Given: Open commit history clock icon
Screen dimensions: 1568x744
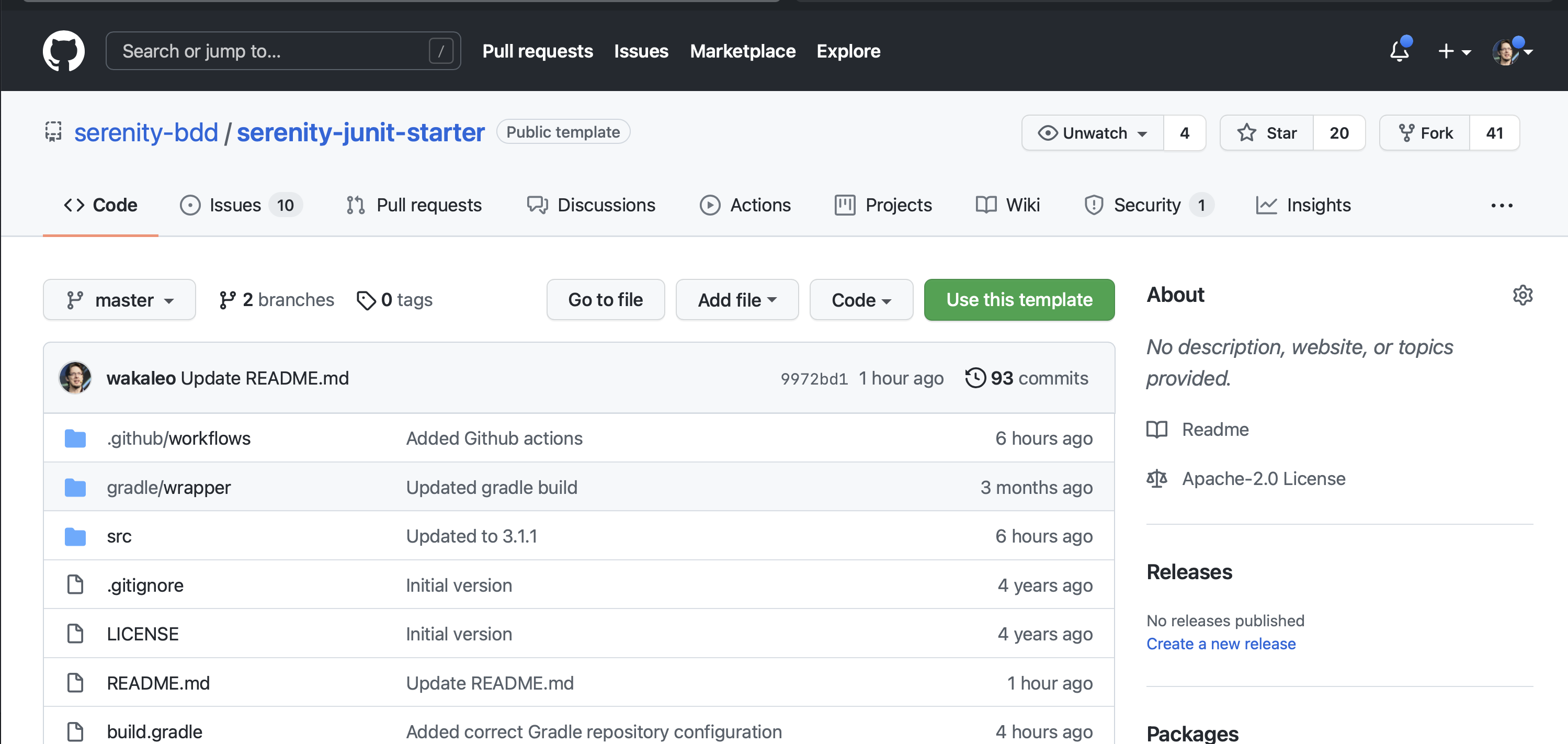Looking at the screenshot, I should pyautogui.click(x=974, y=377).
